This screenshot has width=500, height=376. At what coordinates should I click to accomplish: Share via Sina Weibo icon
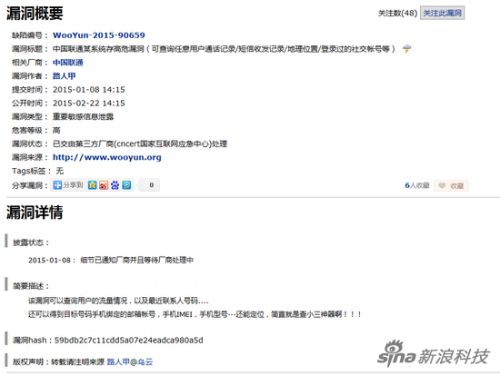point(104,185)
